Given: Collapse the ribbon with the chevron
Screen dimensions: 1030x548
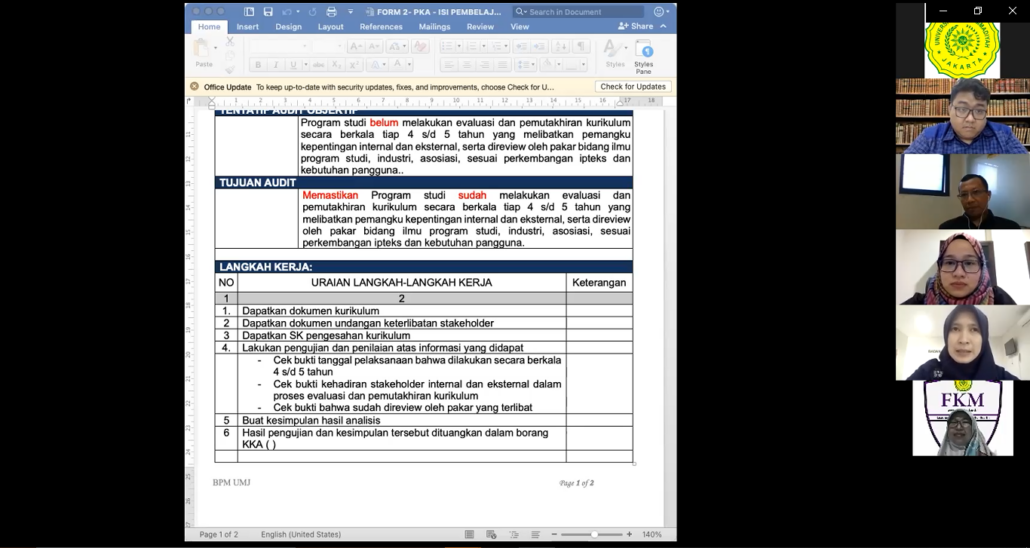Looking at the screenshot, I should (663, 26).
